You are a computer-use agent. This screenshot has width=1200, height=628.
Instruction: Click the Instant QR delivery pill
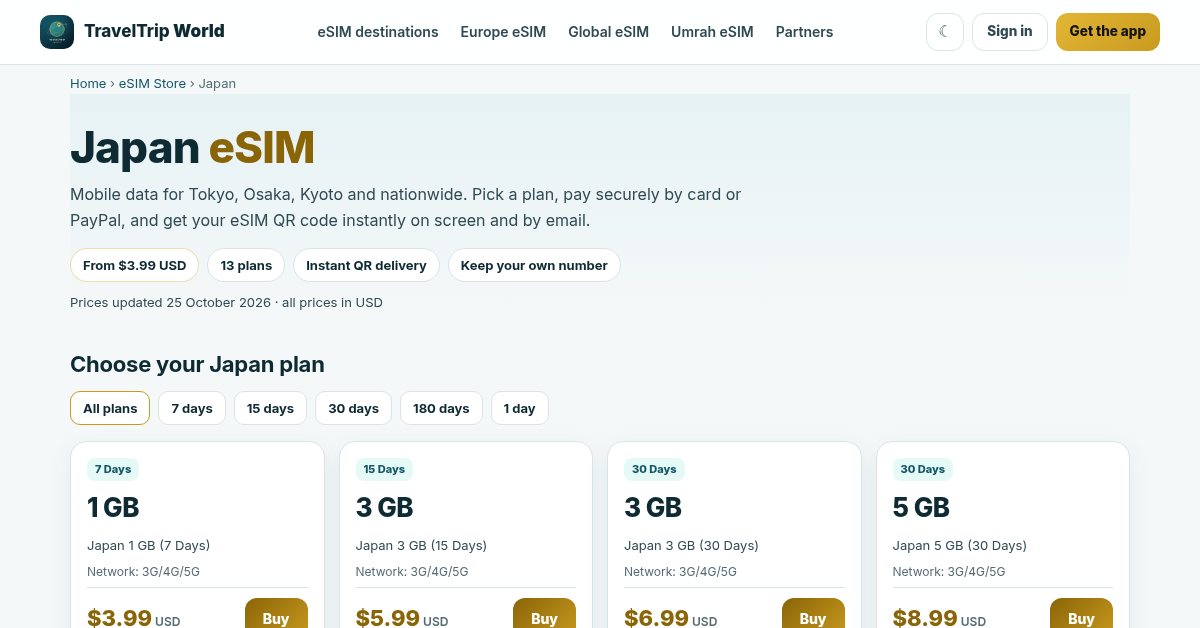coord(366,265)
